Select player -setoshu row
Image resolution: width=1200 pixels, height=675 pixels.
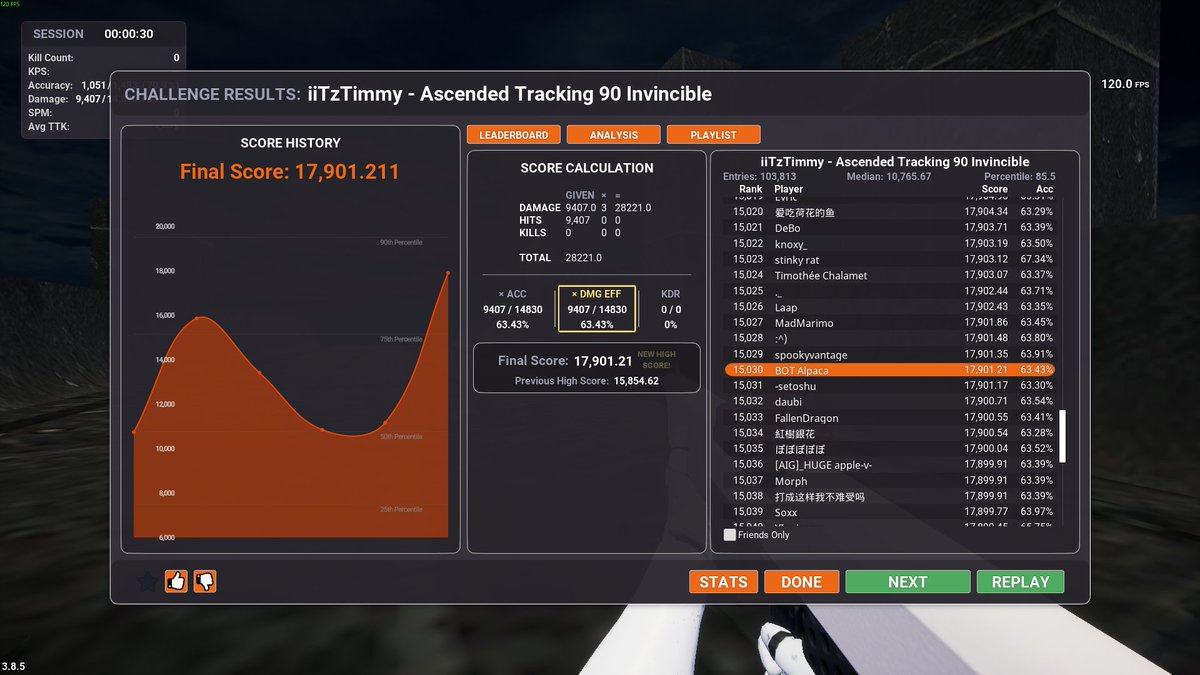(x=890, y=386)
